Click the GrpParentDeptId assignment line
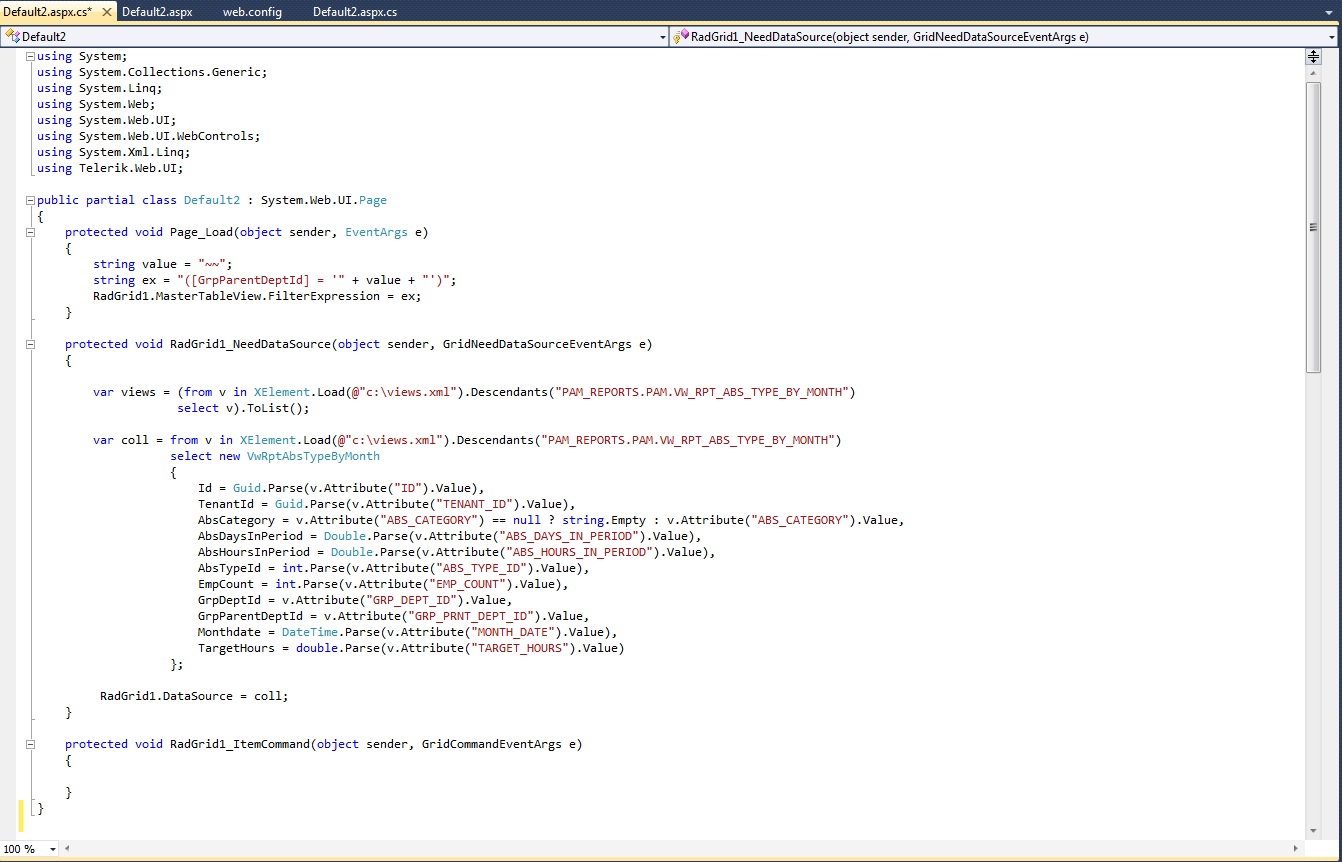The width and height of the screenshot is (1342, 862). (394, 616)
